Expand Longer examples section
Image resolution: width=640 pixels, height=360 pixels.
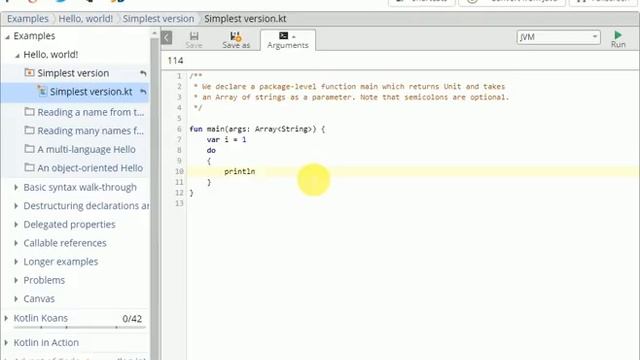(x=16, y=262)
